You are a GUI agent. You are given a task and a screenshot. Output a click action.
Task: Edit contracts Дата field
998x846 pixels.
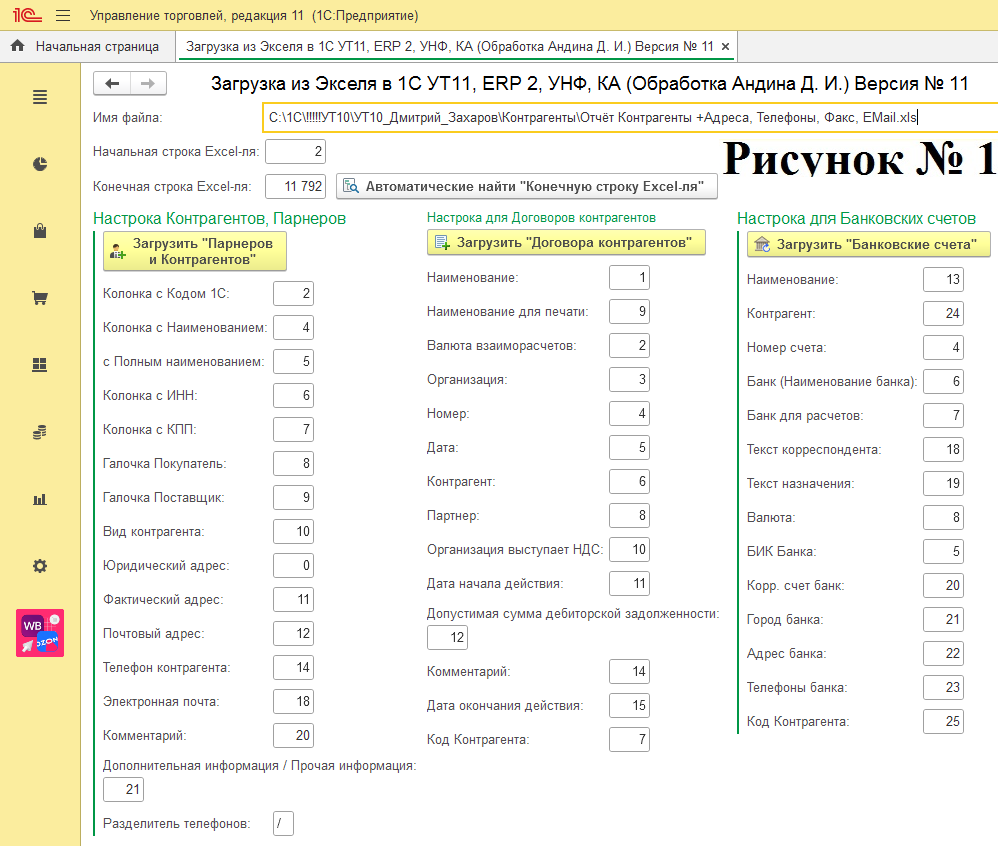(x=629, y=448)
